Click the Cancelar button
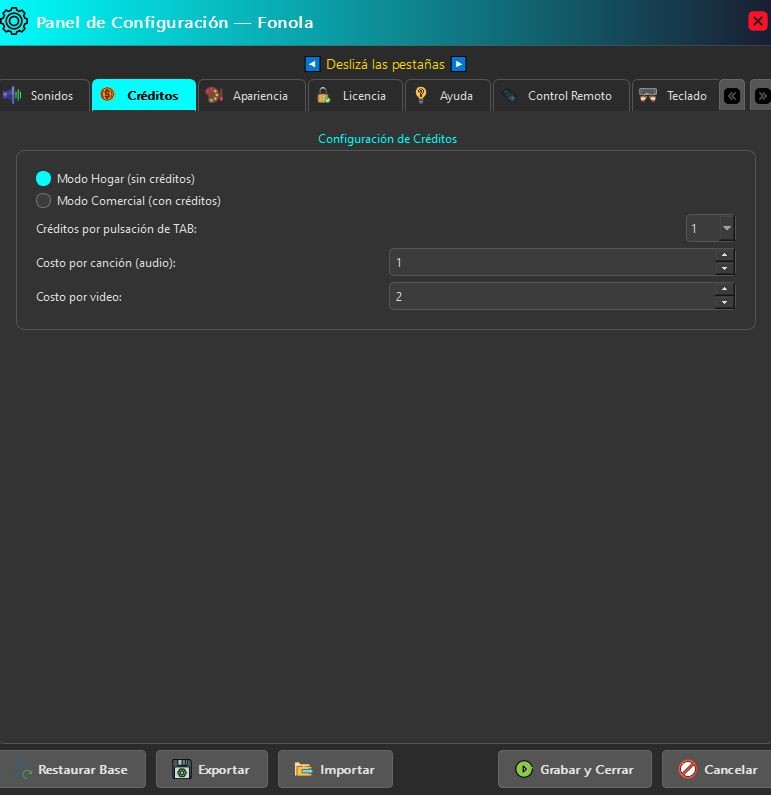Screen dimensions: 771x795 (717, 769)
